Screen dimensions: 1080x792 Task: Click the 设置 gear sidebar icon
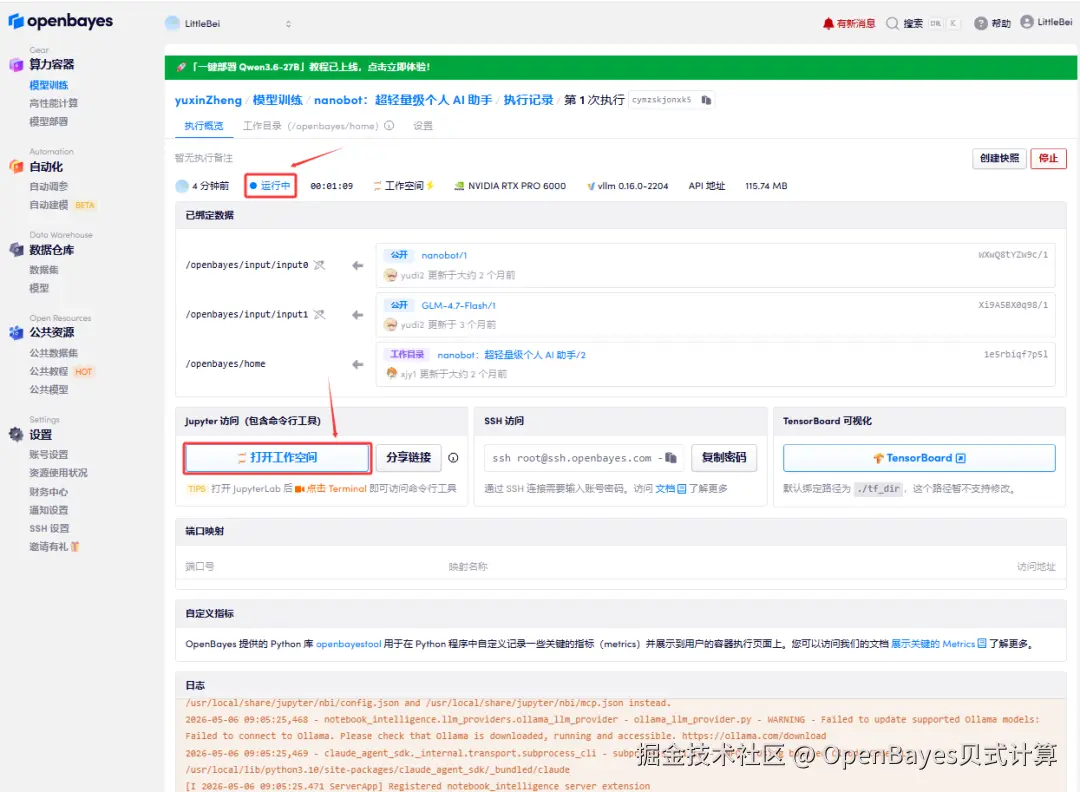16,435
